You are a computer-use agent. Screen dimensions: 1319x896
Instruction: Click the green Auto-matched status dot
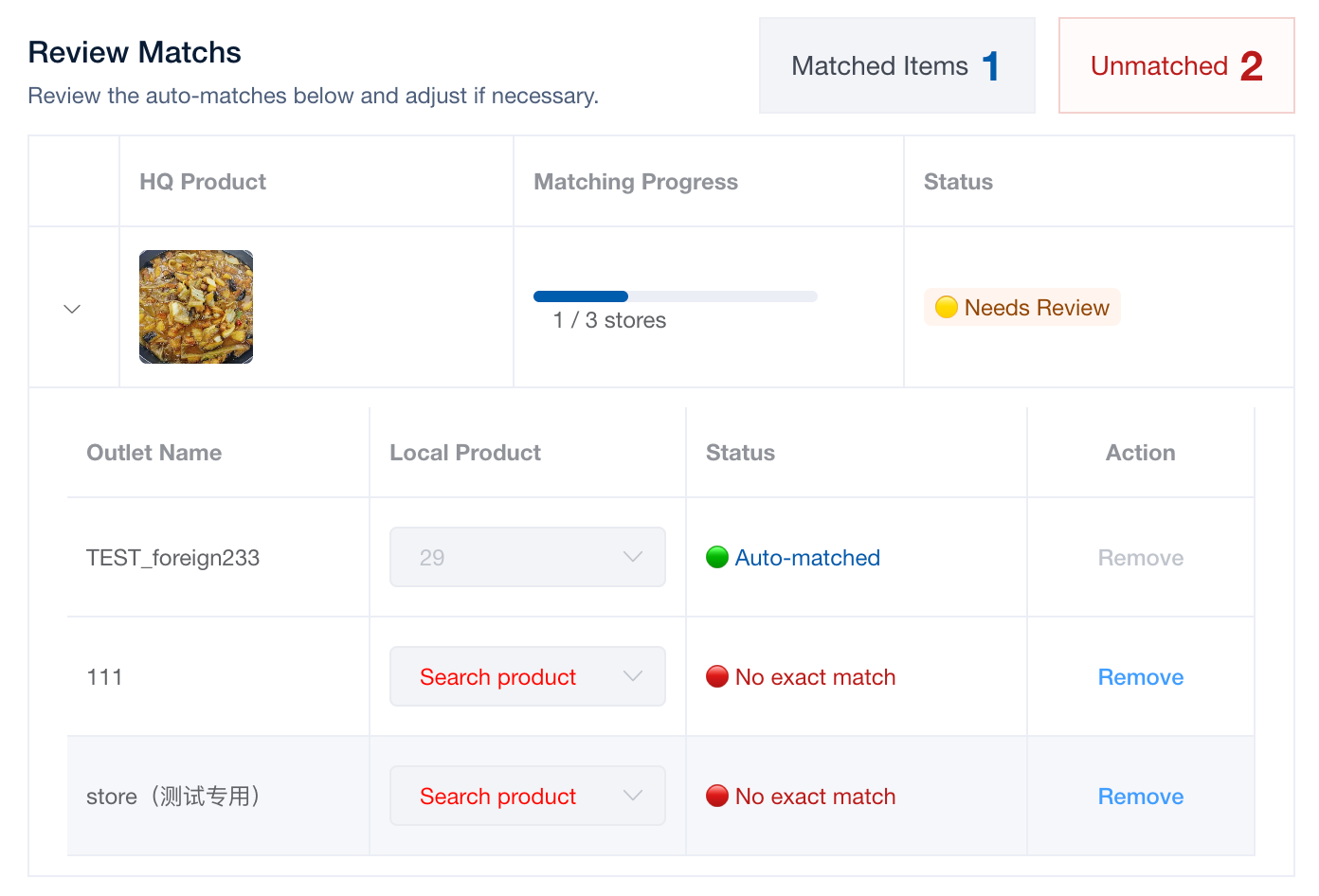[717, 557]
